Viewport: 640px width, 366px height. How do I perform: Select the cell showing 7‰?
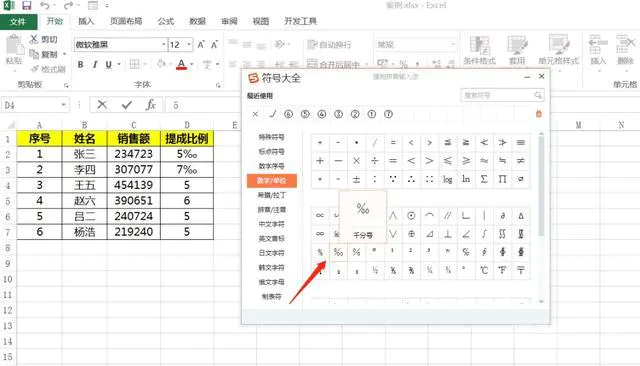click(x=187, y=170)
